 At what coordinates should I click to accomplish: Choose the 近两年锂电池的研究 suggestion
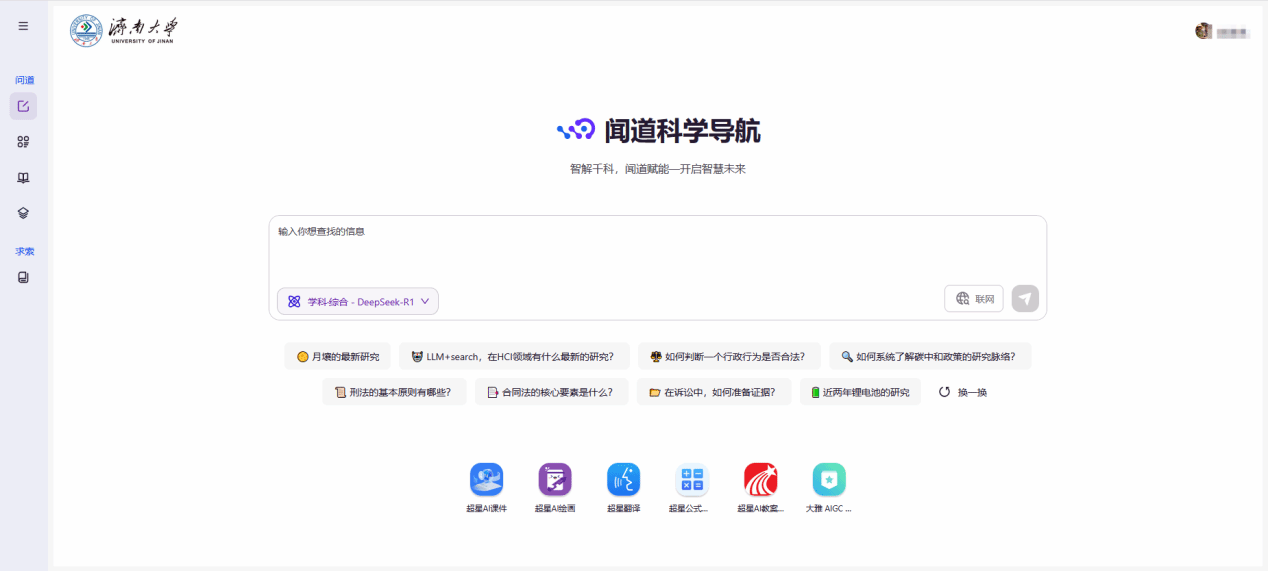point(860,392)
